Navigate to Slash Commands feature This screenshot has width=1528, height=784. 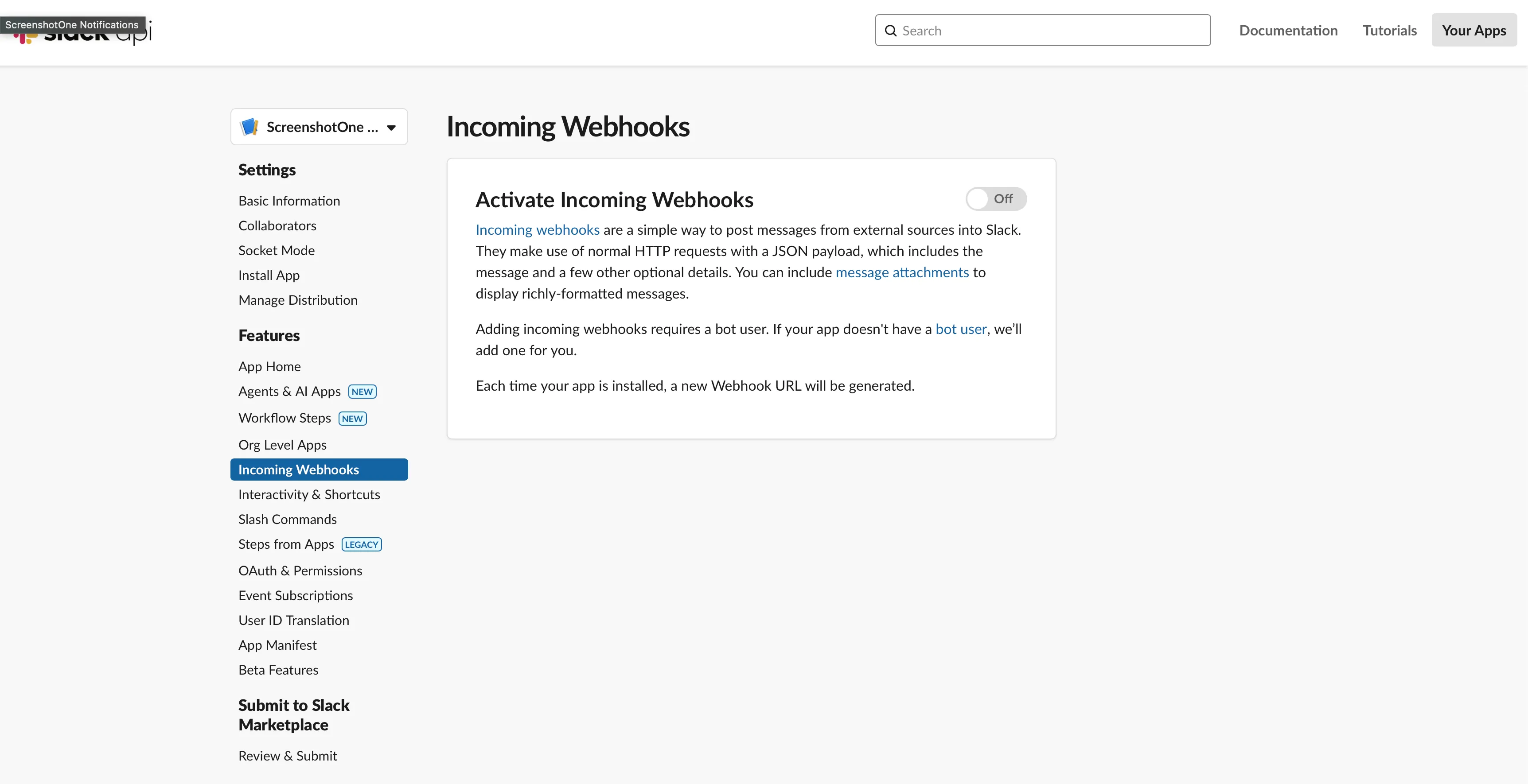coord(287,519)
